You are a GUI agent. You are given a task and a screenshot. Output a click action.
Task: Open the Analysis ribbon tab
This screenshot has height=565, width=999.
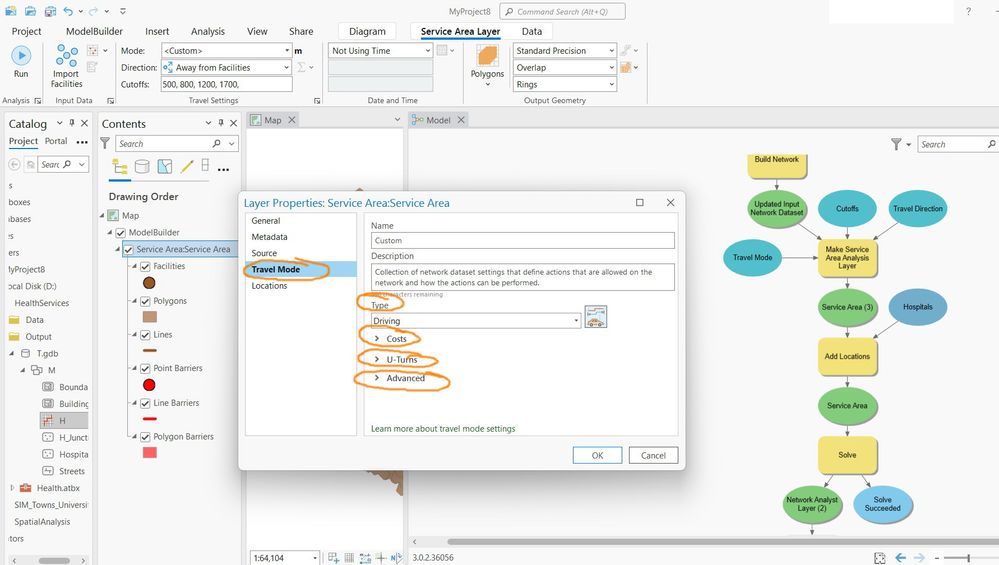point(208,31)
